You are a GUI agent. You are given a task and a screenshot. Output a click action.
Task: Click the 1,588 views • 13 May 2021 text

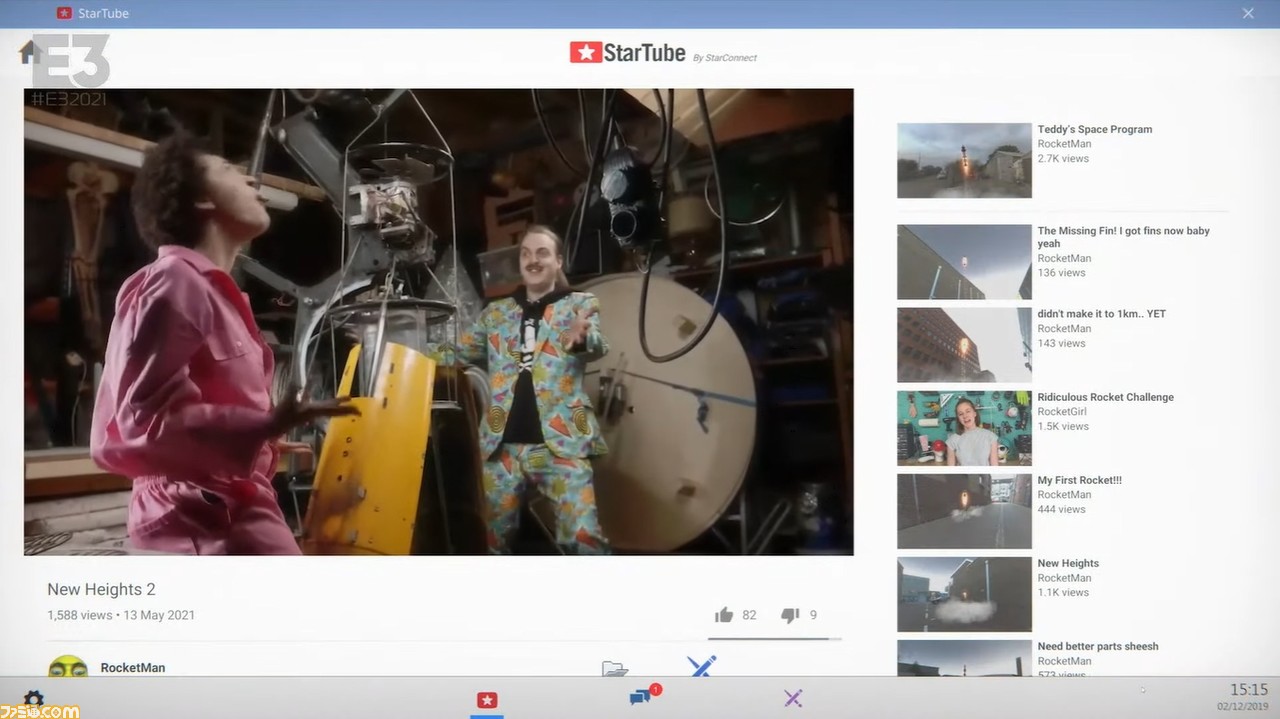click(x=121, y=615)
